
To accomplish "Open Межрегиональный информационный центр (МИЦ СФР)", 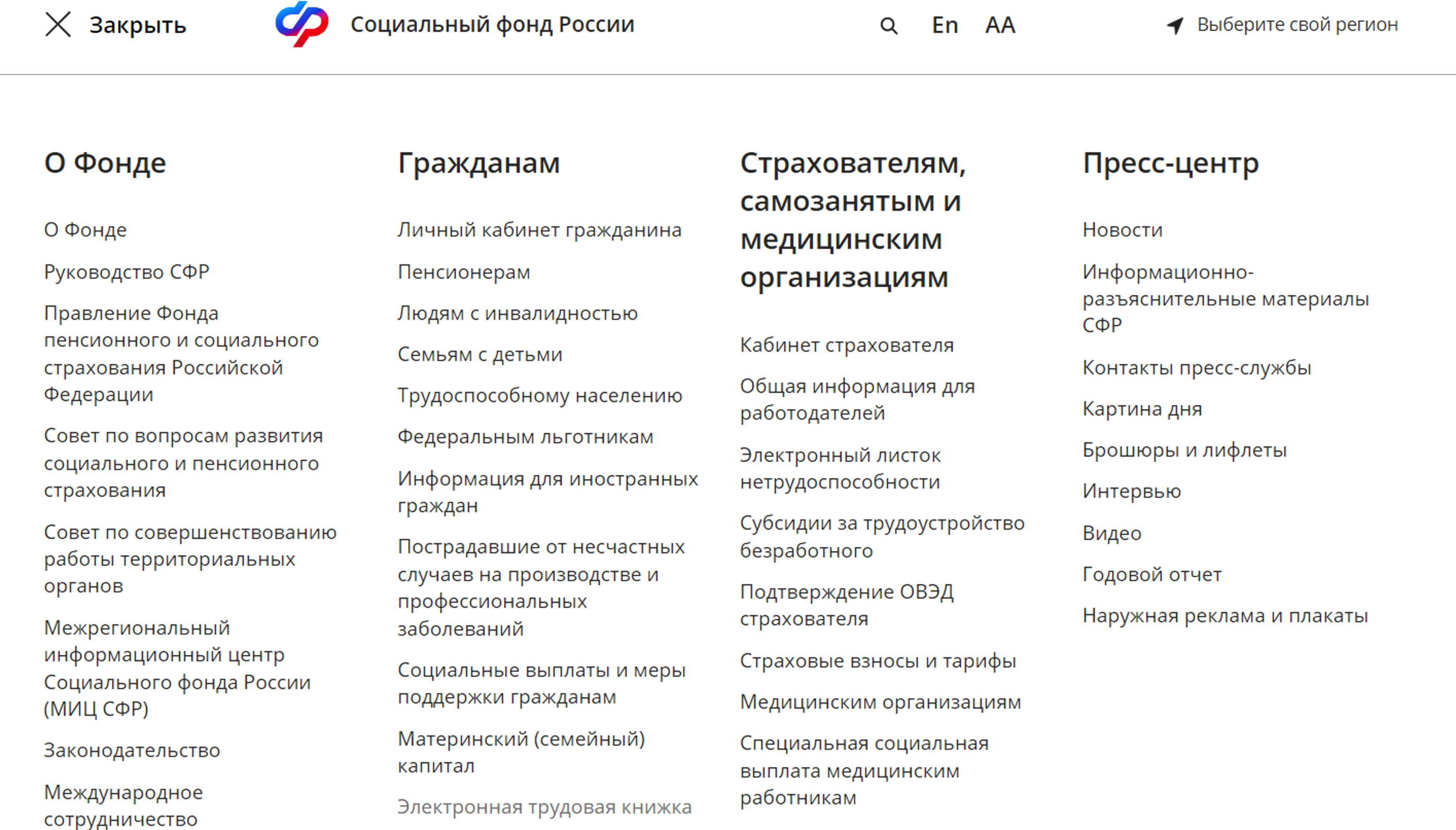I will tap(177, 668).
